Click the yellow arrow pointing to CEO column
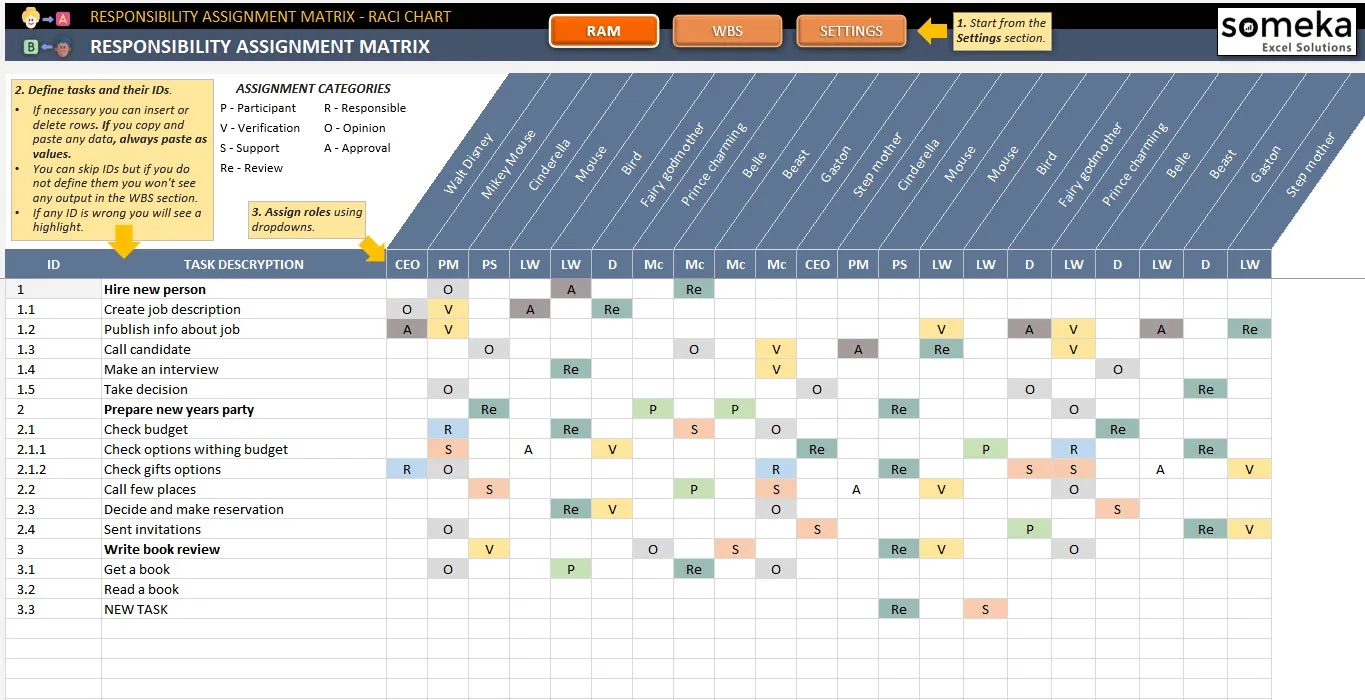The height and width of the screenshot is (700, 1365). point(373,249)
